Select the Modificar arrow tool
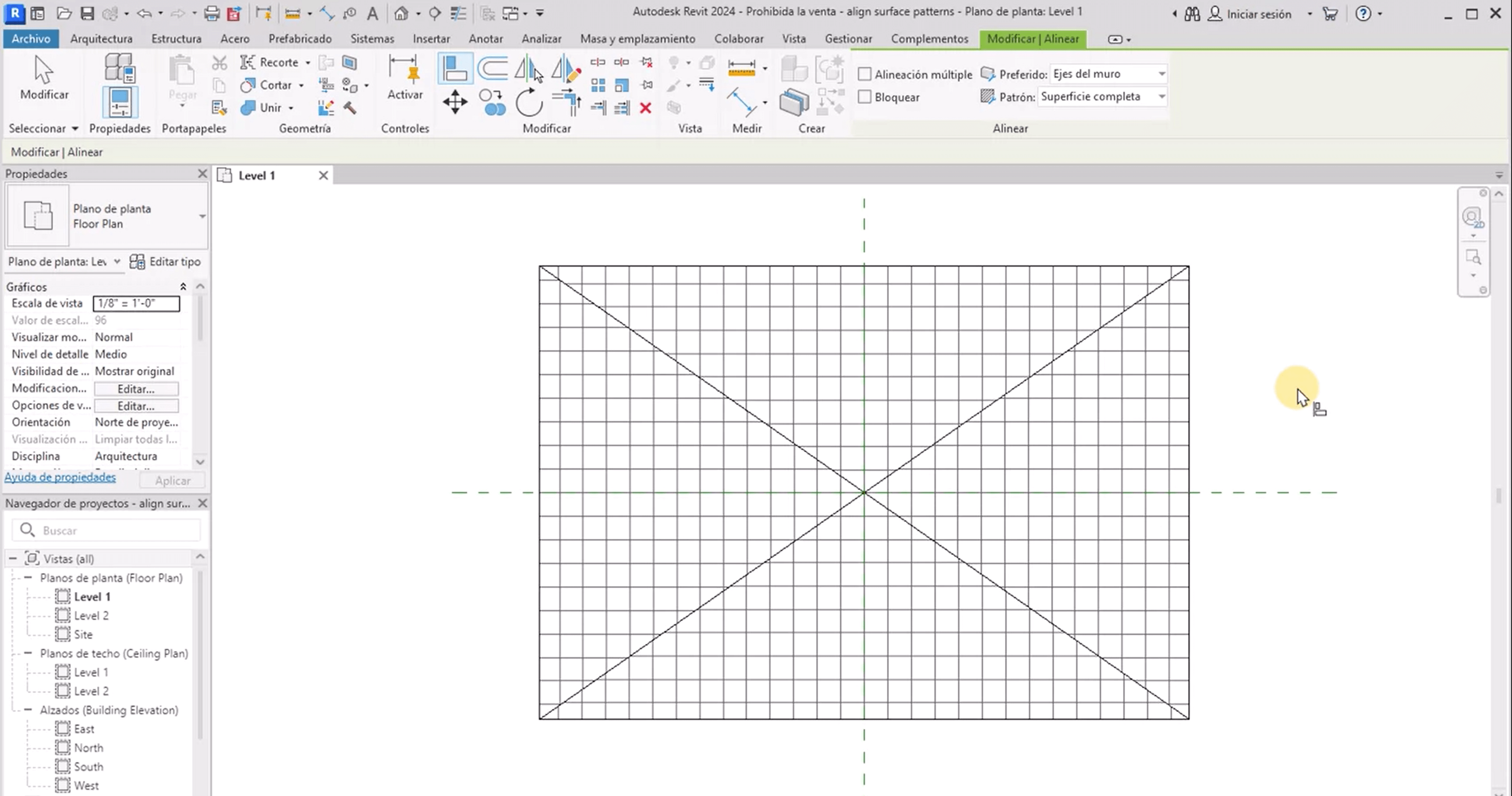 point(44,78)
